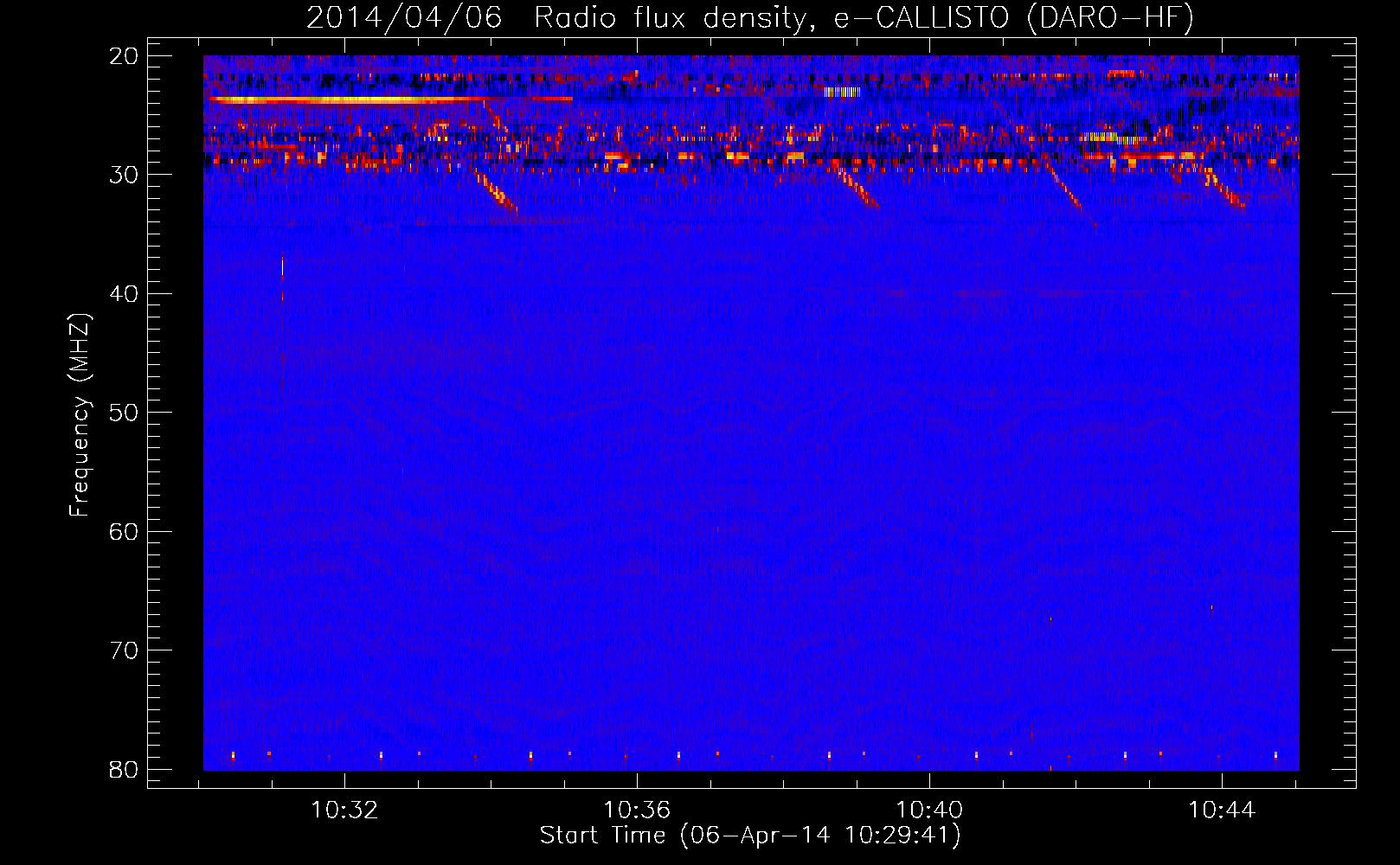The image size is (1400, 865).
Task: Click the frequency tick label 20
Action: pos(125,55)
